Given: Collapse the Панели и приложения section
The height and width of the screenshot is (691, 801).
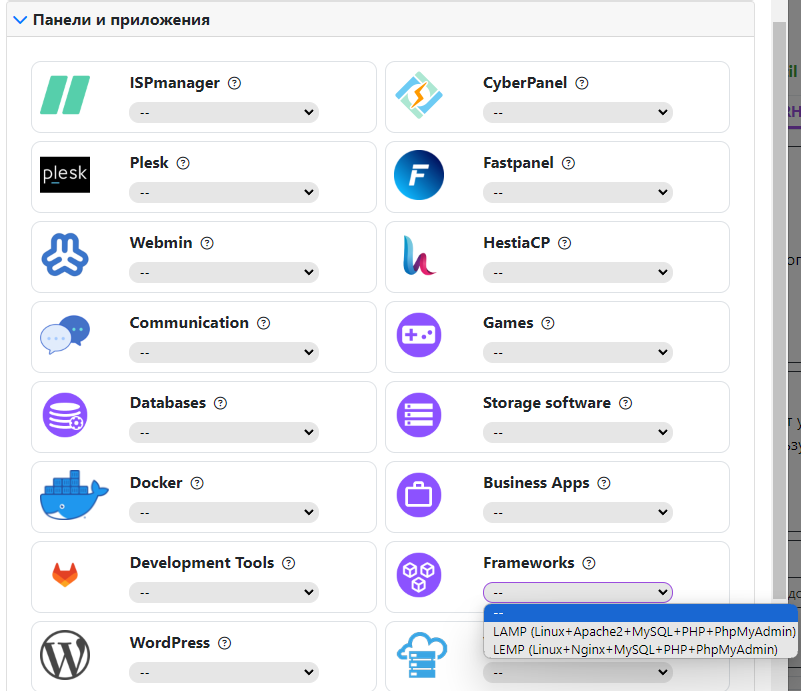Looking at the screenshot, I should 20,20.
